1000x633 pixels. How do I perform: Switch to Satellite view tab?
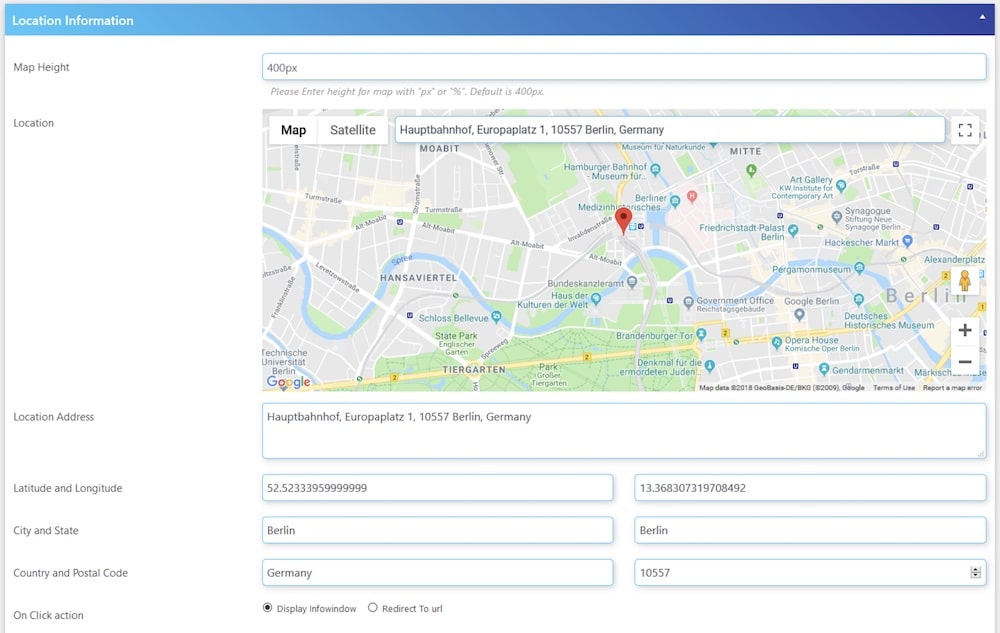click(x=353, y=130)
